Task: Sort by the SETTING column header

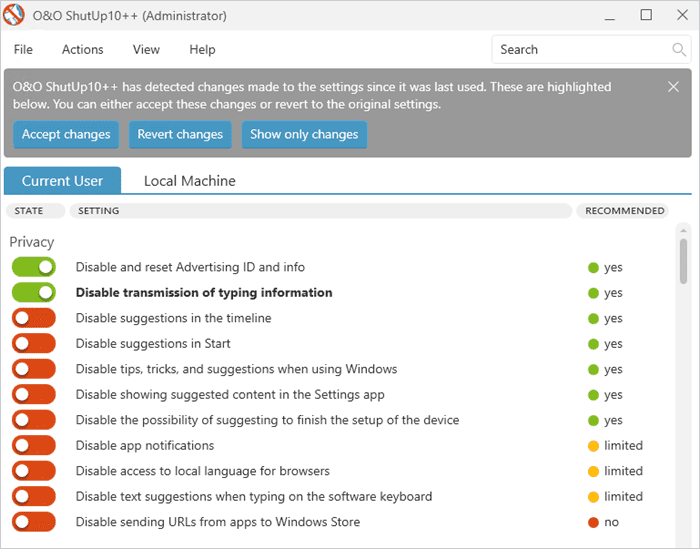Action: (x=321, y=211)
